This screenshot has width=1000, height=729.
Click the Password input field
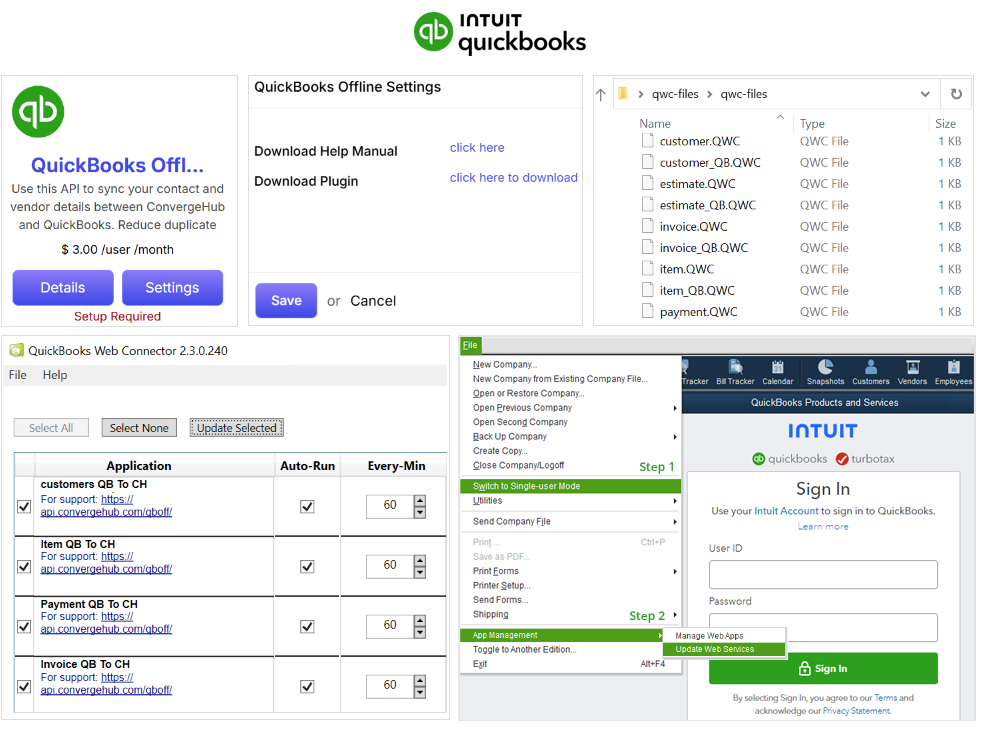pos(823,628)
